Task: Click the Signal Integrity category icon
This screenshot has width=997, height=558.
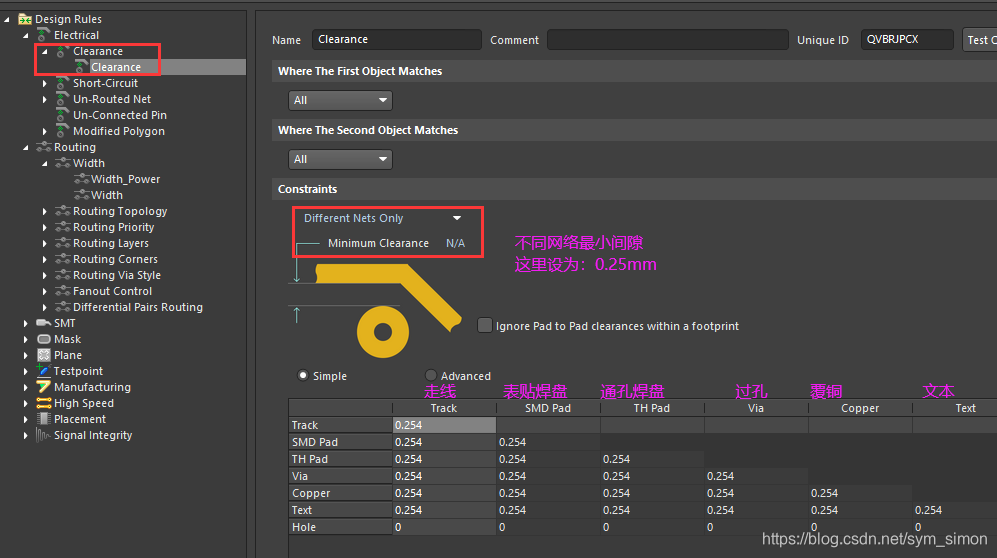Action: 43,435
